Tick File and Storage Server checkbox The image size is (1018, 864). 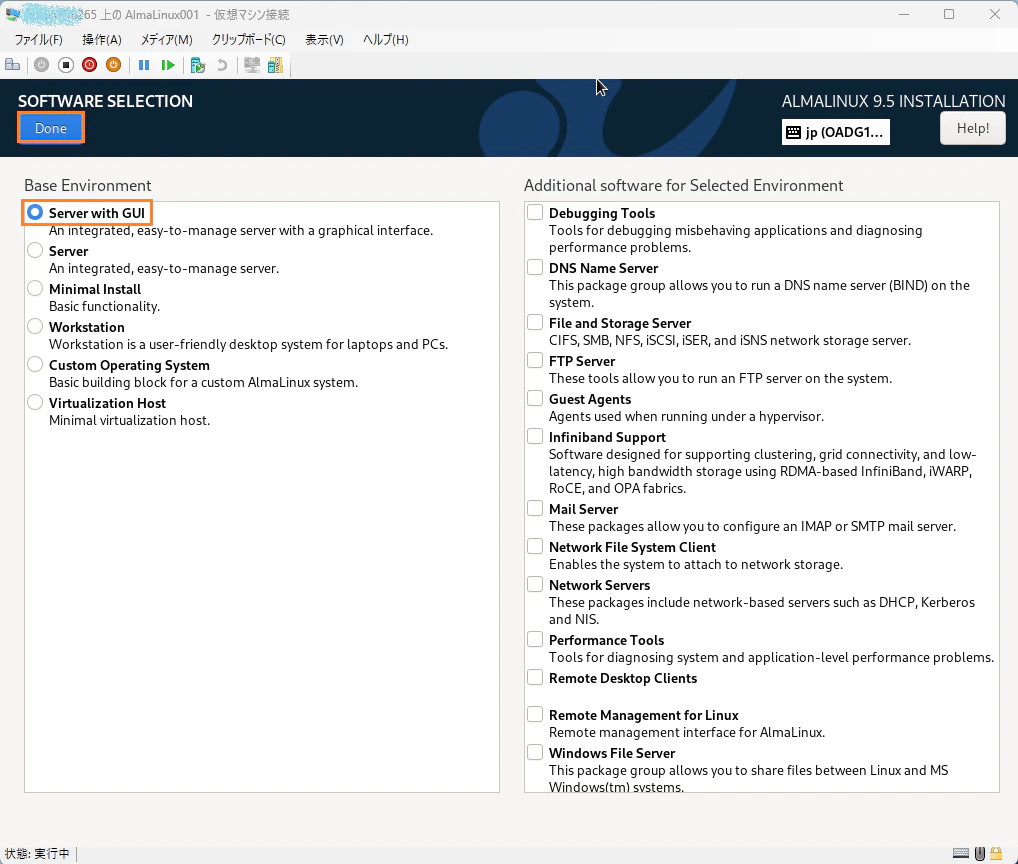[535, 322]
